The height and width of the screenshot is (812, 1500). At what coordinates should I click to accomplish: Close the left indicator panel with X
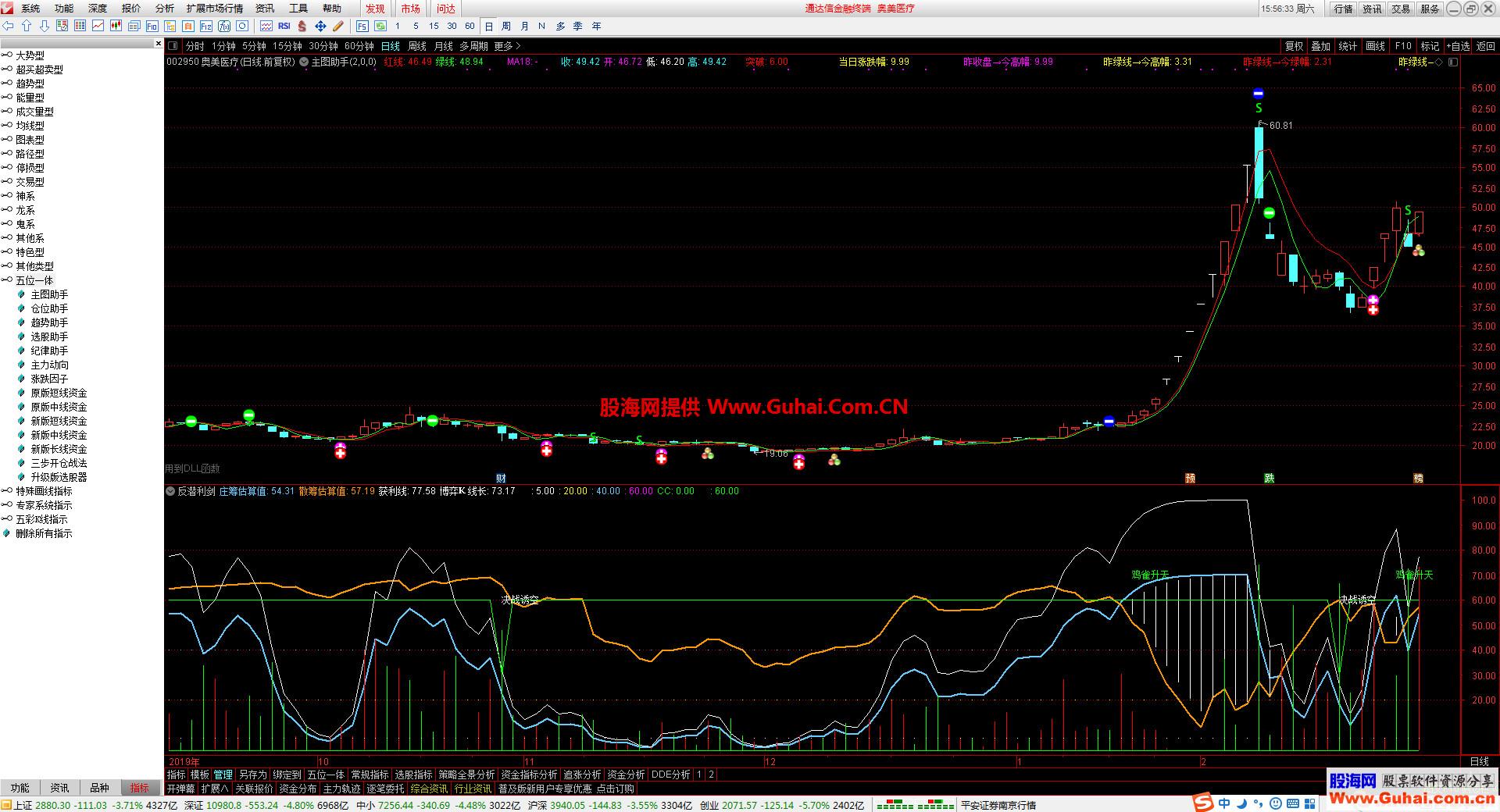159,44
